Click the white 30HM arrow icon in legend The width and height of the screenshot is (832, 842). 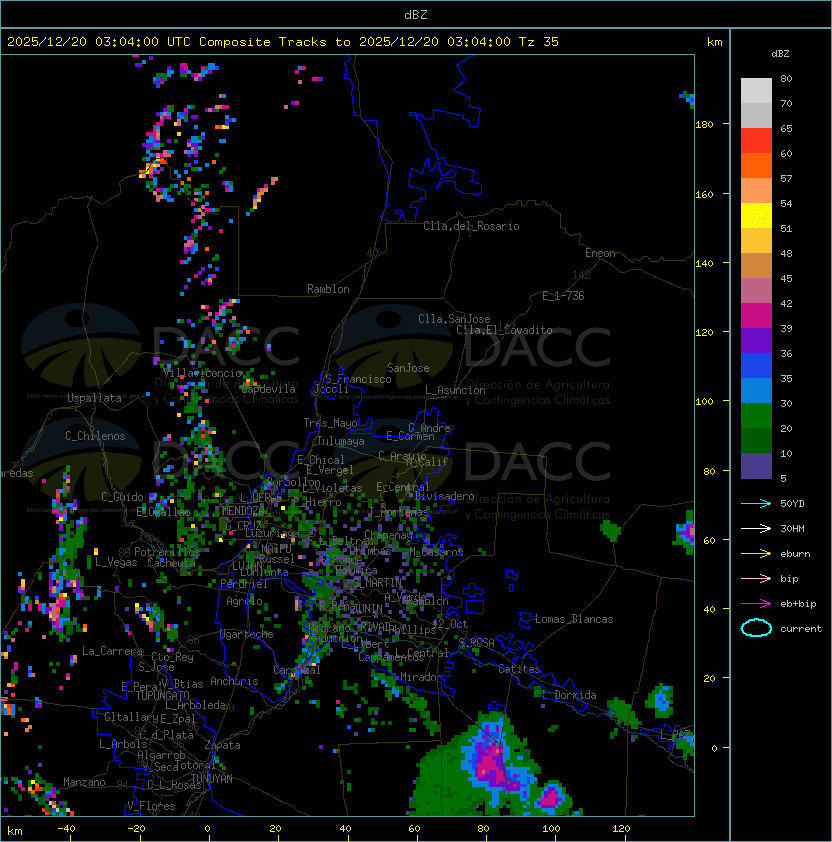pos(756,529)
